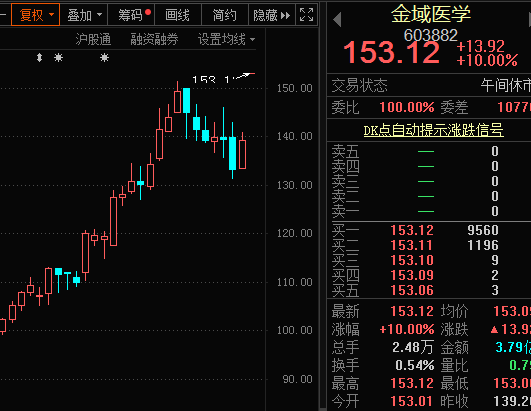Click the up-down arrow event marker
Image resolution: width=531 pixels, height=411 pixels.
pyautogui.click(x=40, y=58)
